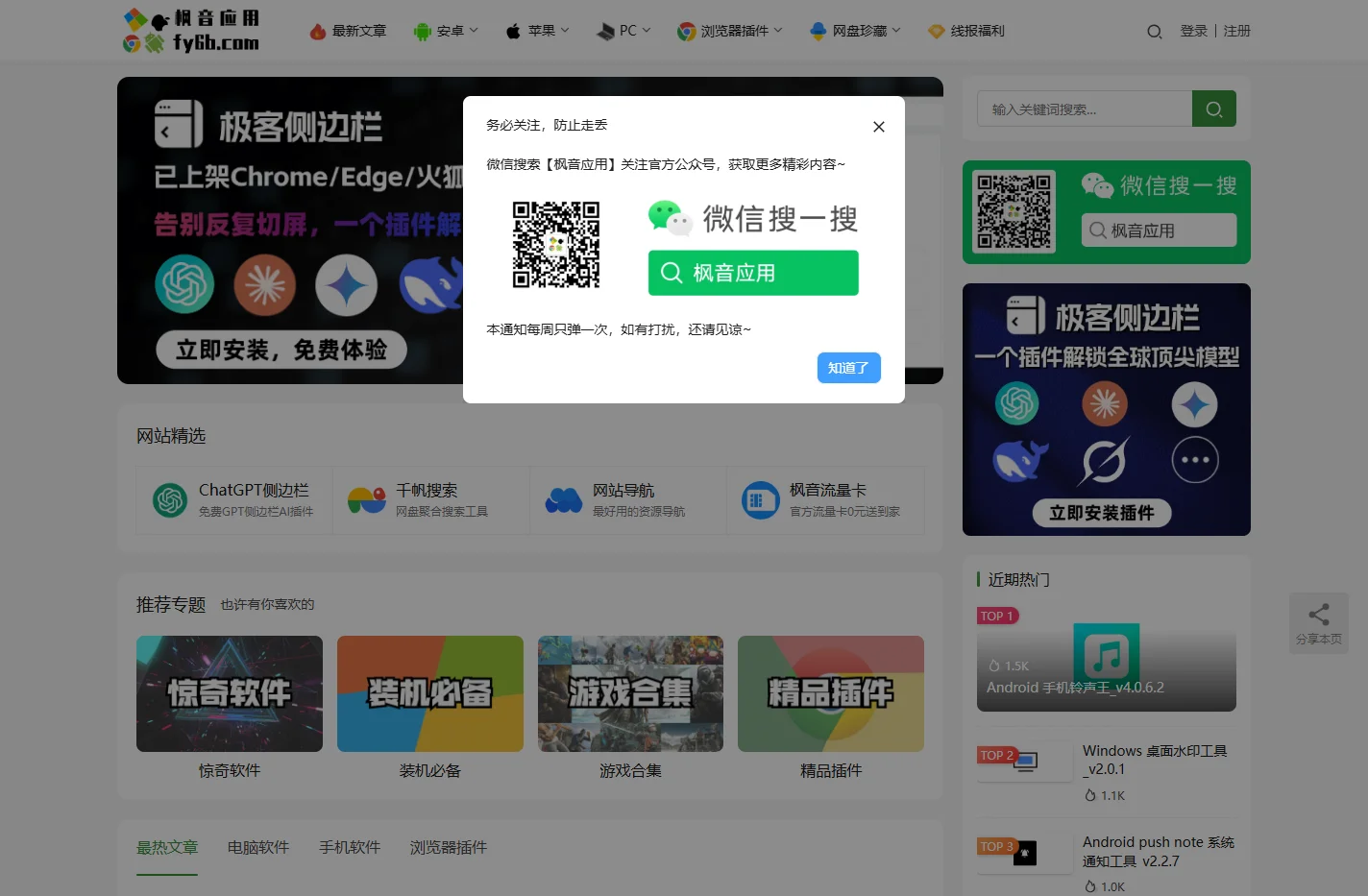The height and width of the screenshot is (896, 1368).
Task: Click the ChatGPT icon in sidebar ad
Action: point(1016,403)
